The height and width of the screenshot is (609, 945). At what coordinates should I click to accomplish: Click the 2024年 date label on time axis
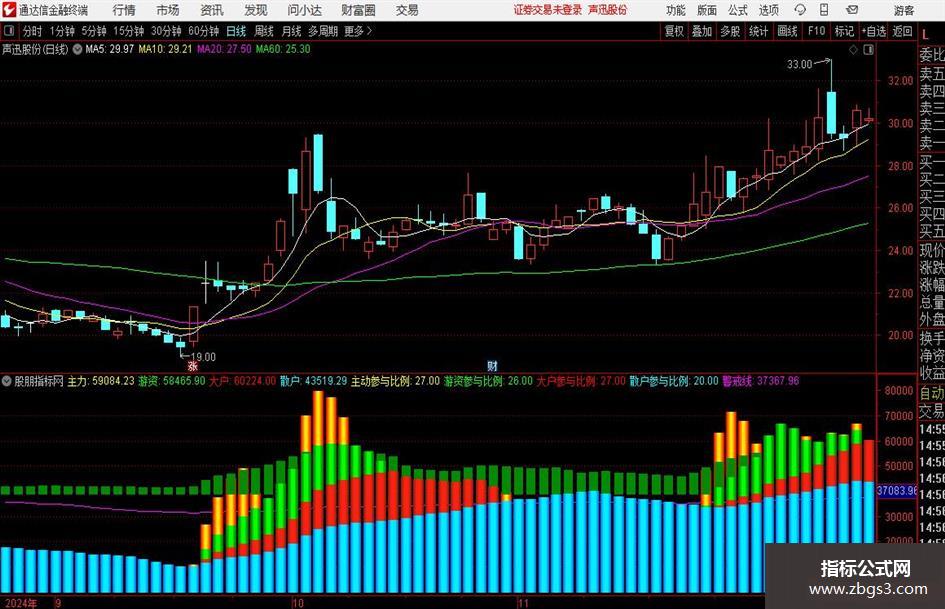click(x=22, y=603)
